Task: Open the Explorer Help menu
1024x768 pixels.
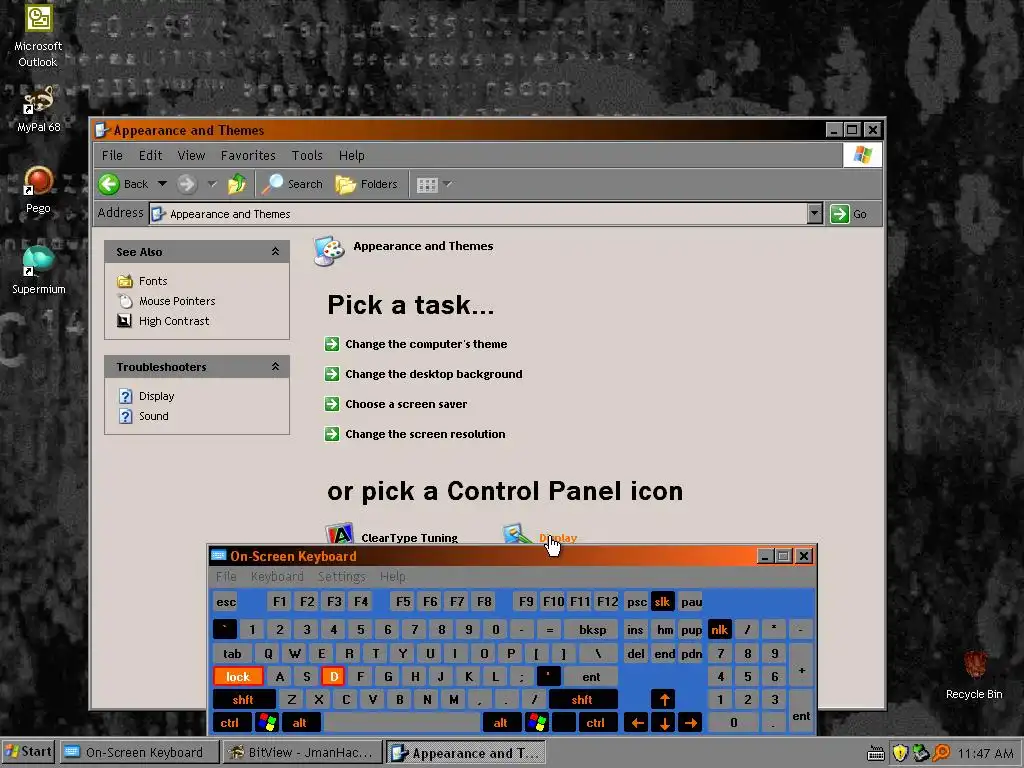Action: pyautogui.click(x=351, y=155)
